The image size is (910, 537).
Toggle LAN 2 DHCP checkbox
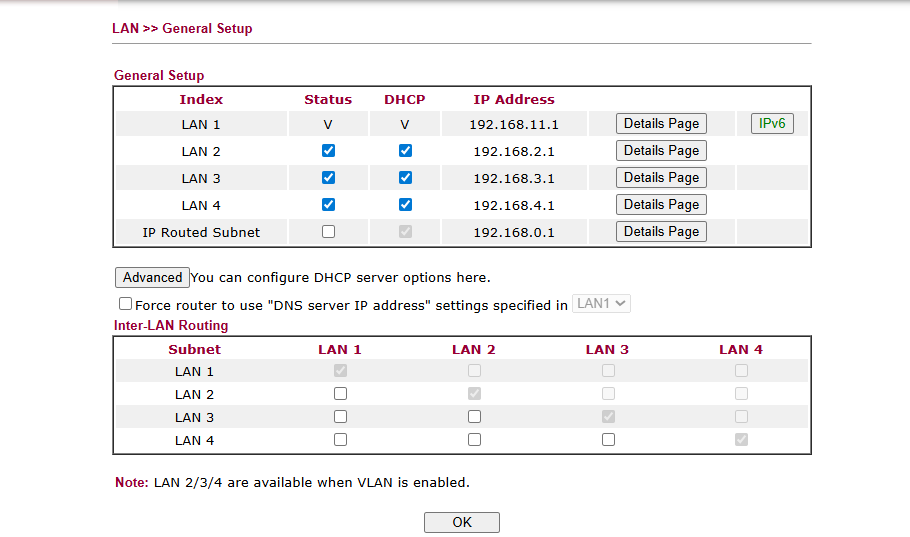[x=405, y=151]
